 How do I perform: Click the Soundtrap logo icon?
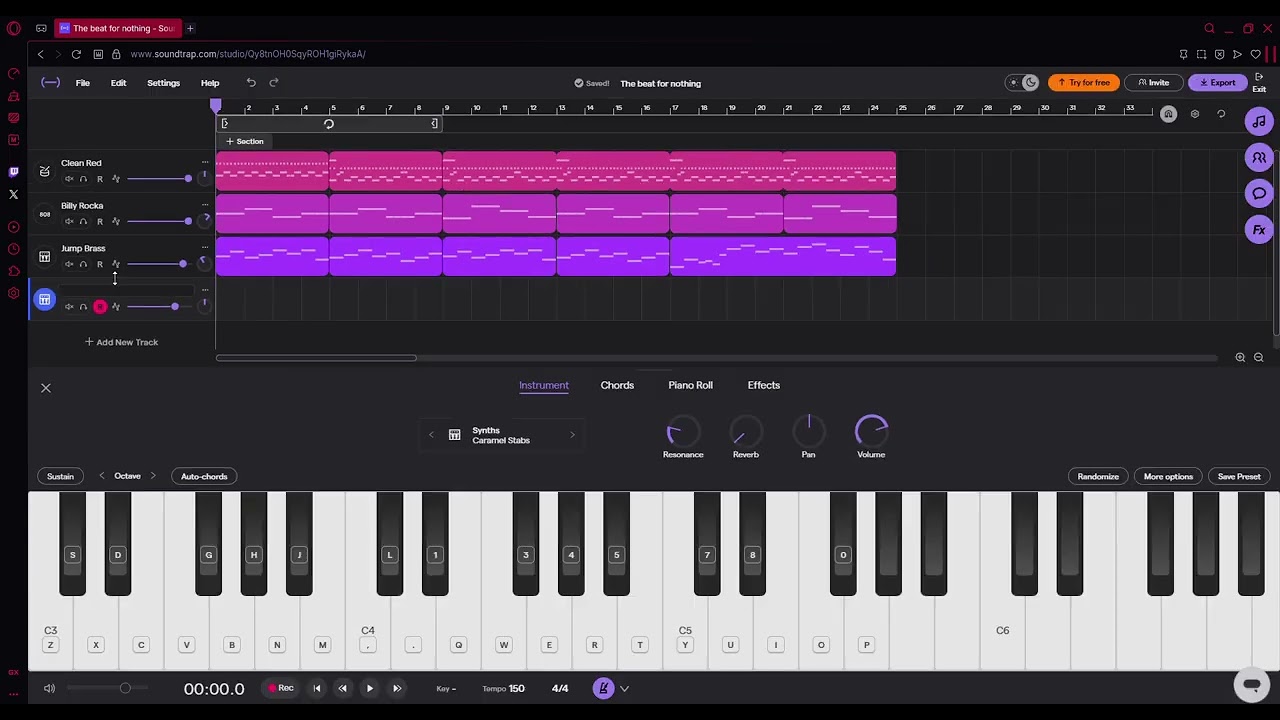(x=50, y=83)
